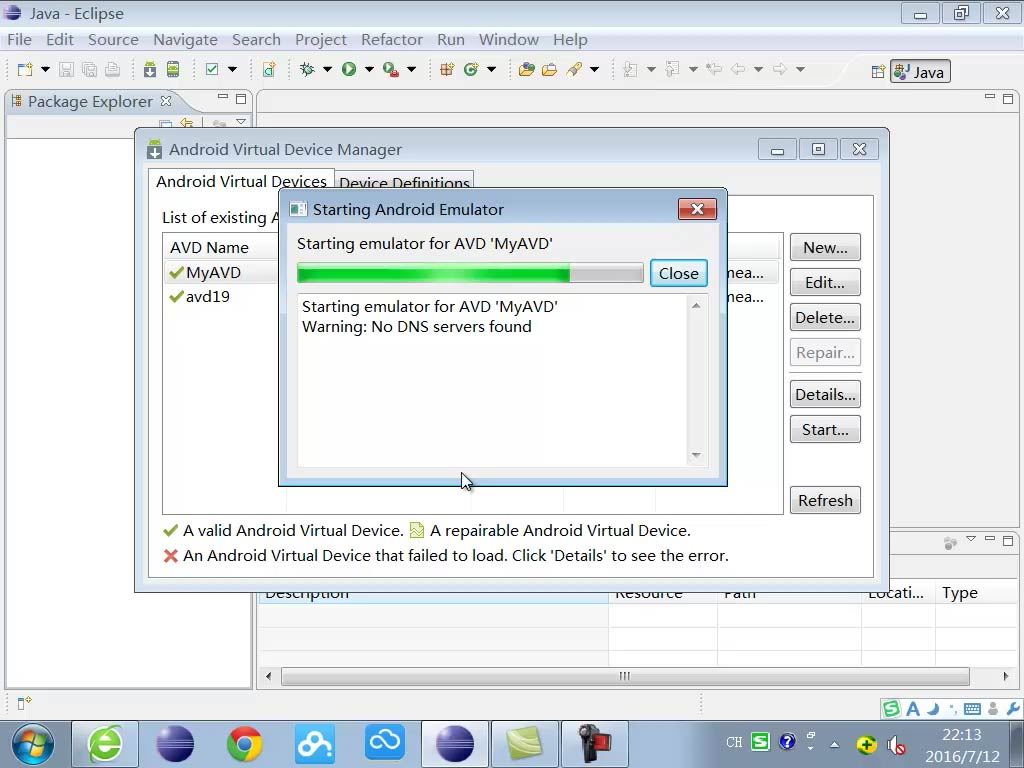
Task: Expand the New file dropdown arrow
Action: (45, 69)
